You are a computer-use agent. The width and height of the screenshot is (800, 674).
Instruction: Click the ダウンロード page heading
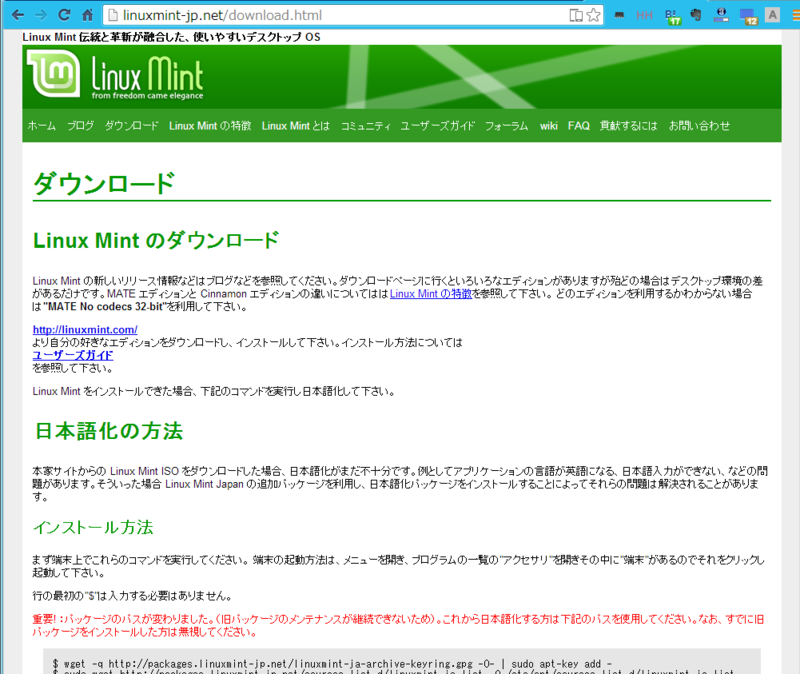(105, 184)
